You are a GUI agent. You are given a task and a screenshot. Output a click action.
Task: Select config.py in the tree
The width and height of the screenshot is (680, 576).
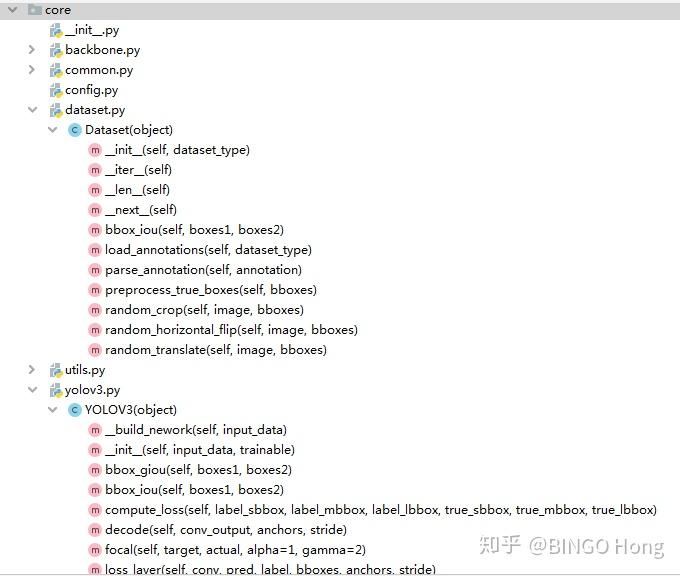(92, 90)
